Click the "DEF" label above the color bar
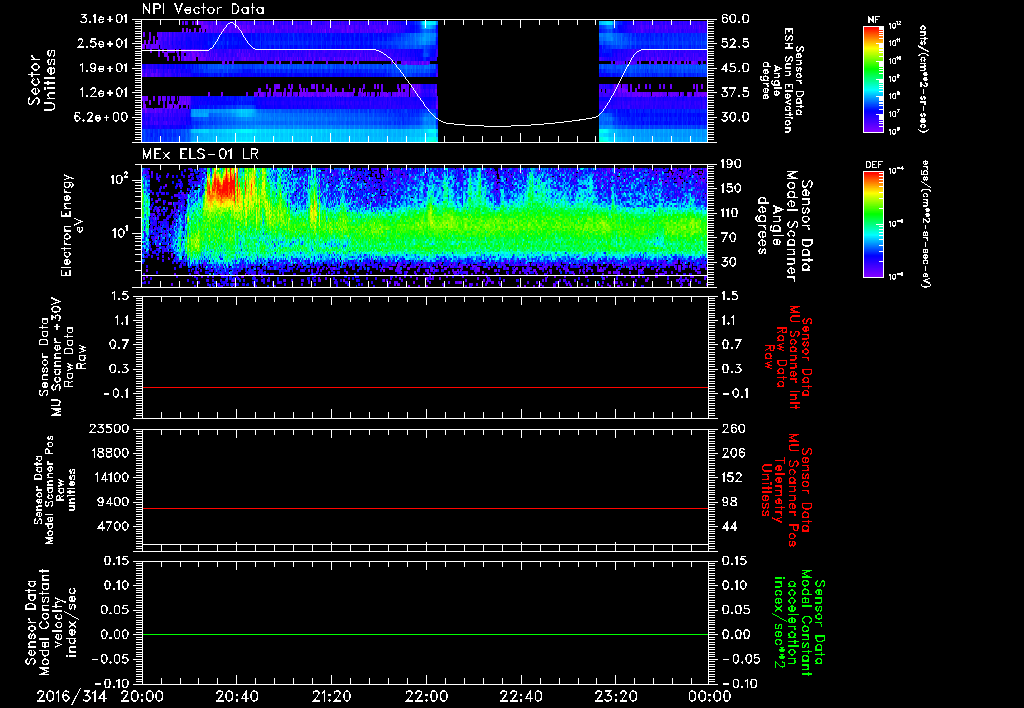 coord(873,165)
